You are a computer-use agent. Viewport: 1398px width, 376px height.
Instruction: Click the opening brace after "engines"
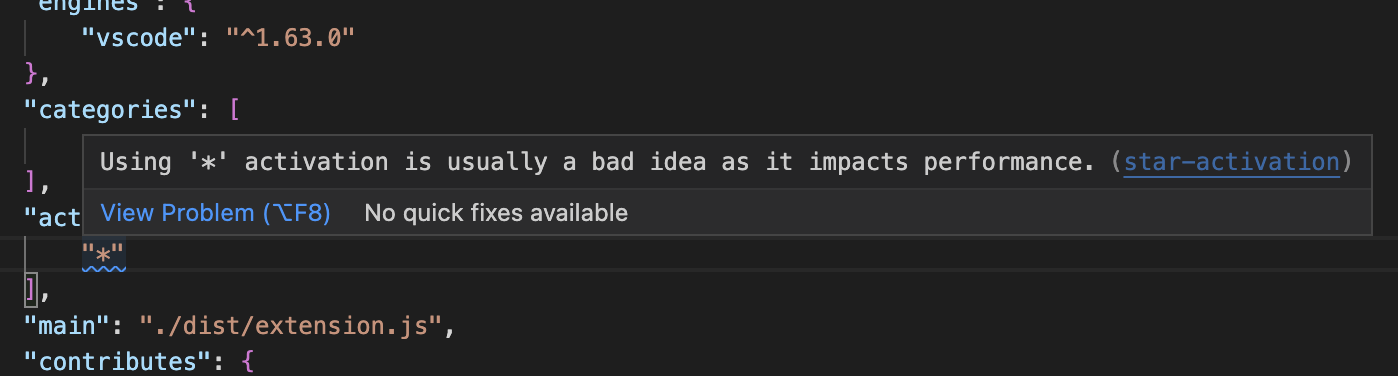tap(191, 5)
